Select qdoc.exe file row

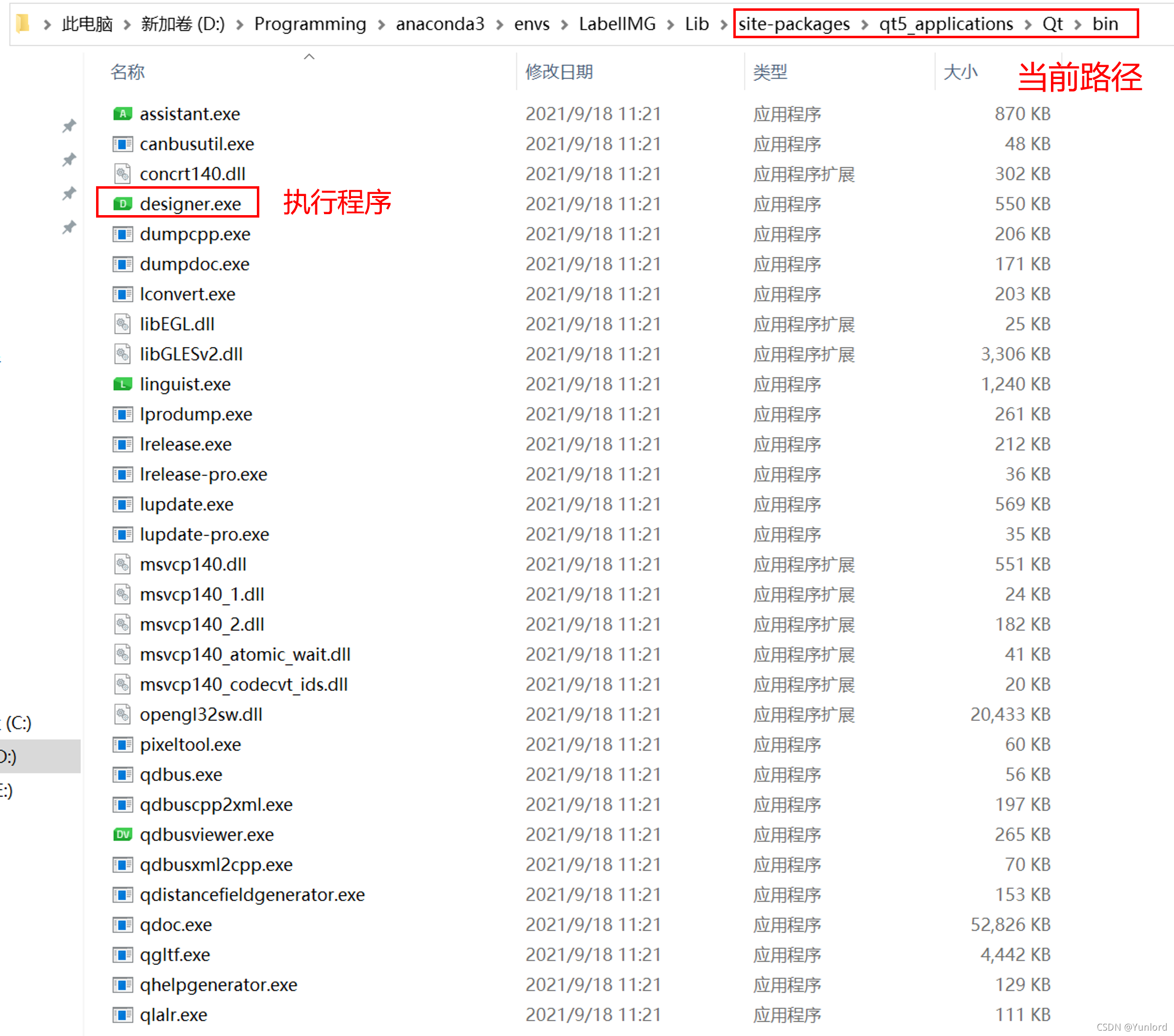(176, 925)
